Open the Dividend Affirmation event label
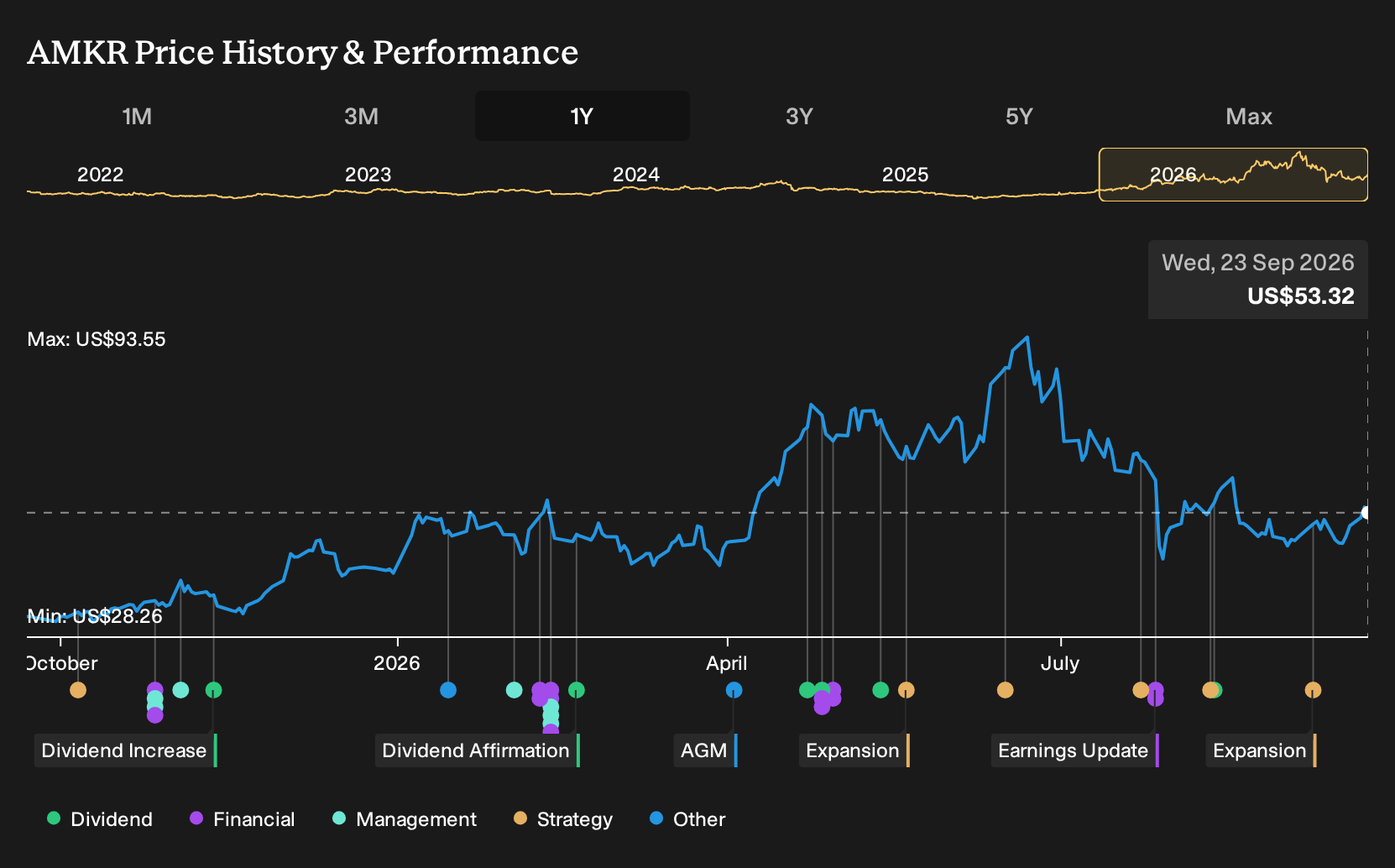 coord(477,750)
